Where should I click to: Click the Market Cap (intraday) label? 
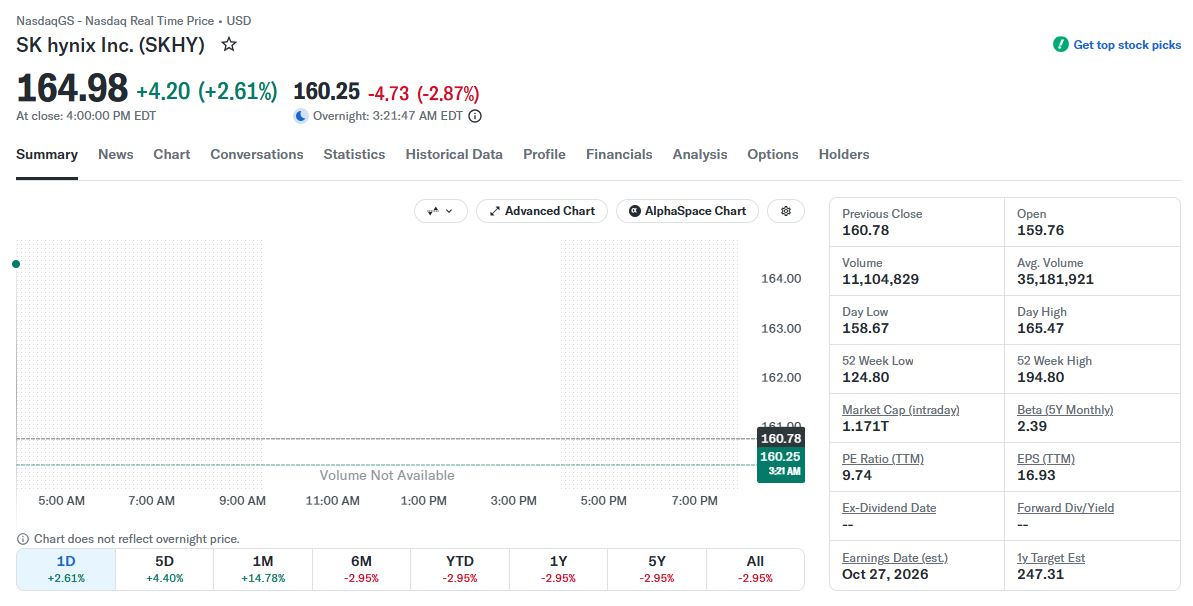pos(901,410)
